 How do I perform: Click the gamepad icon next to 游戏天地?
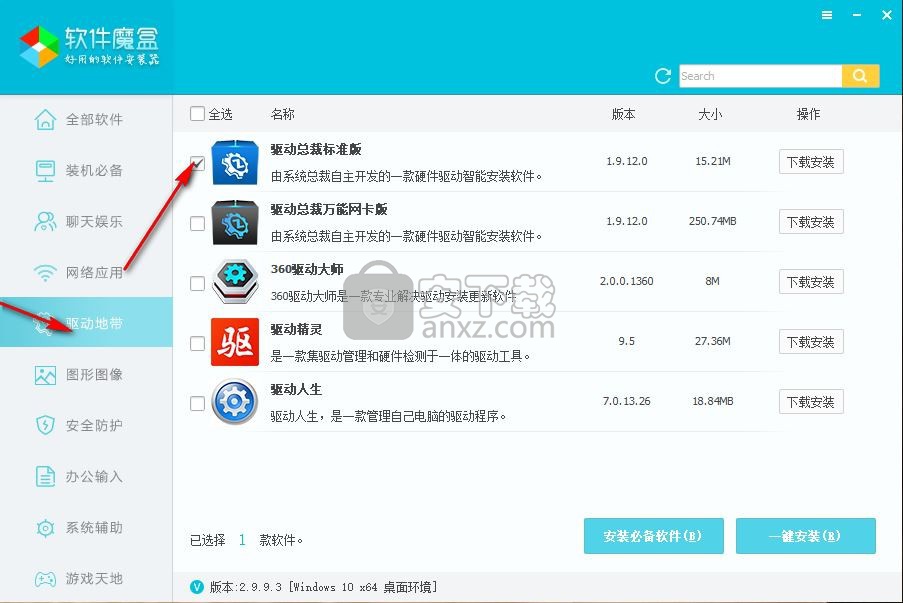pyautogui.click(x=45, y=578)
